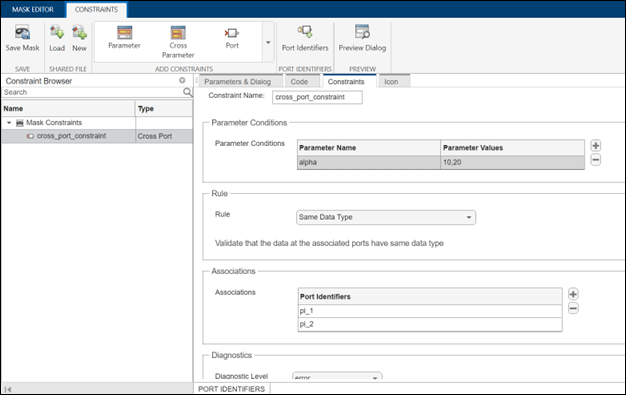Click the Parameter Name column header
626x395 pixels.
369,148
